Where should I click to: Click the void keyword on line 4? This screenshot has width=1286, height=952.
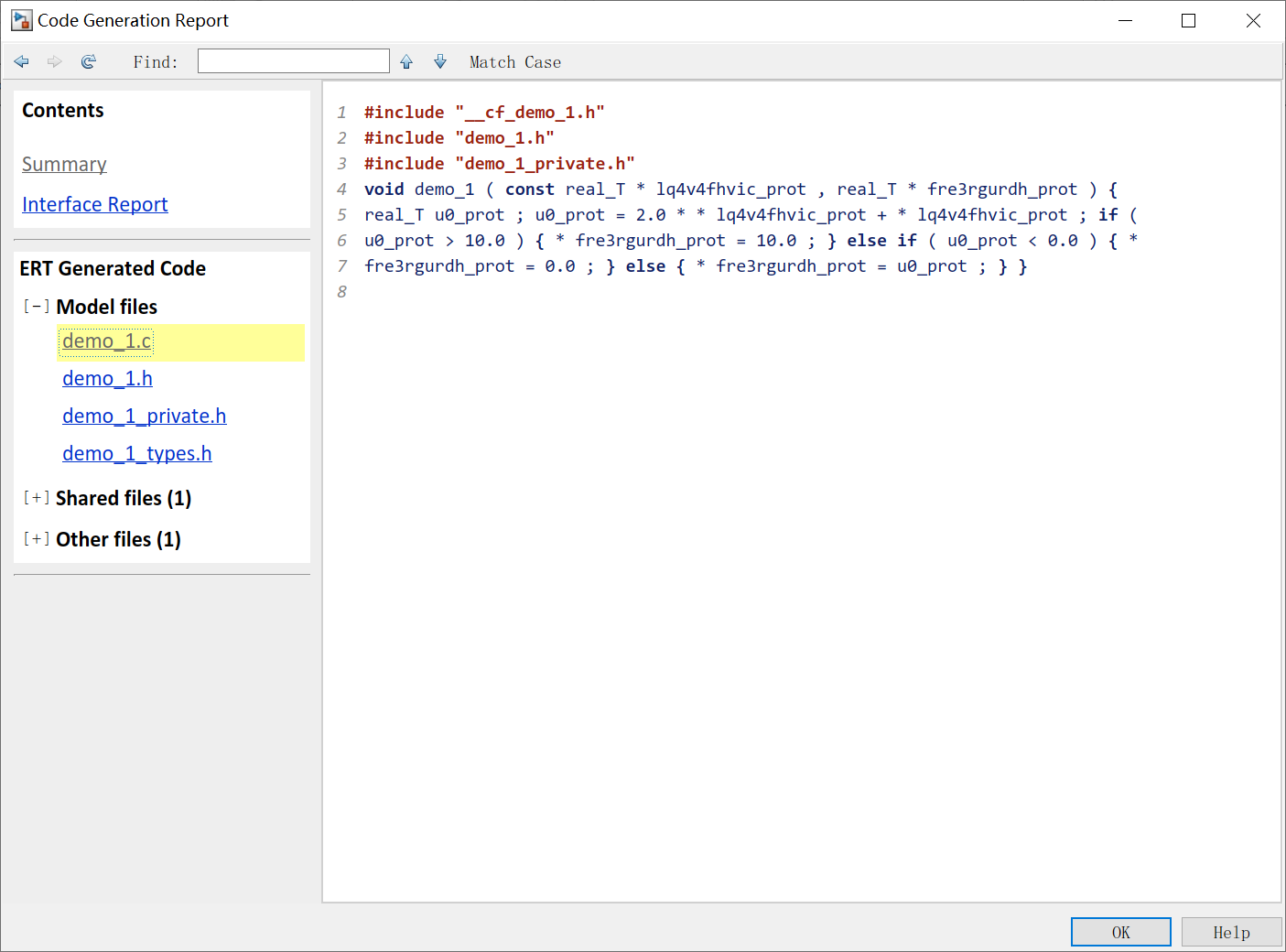pos(384,189)
